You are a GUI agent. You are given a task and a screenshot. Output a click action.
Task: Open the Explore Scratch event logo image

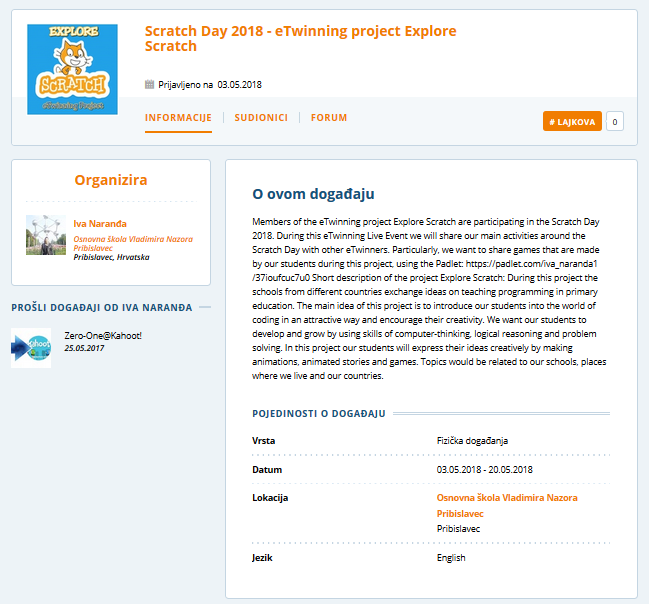click(x=72, y=69)
